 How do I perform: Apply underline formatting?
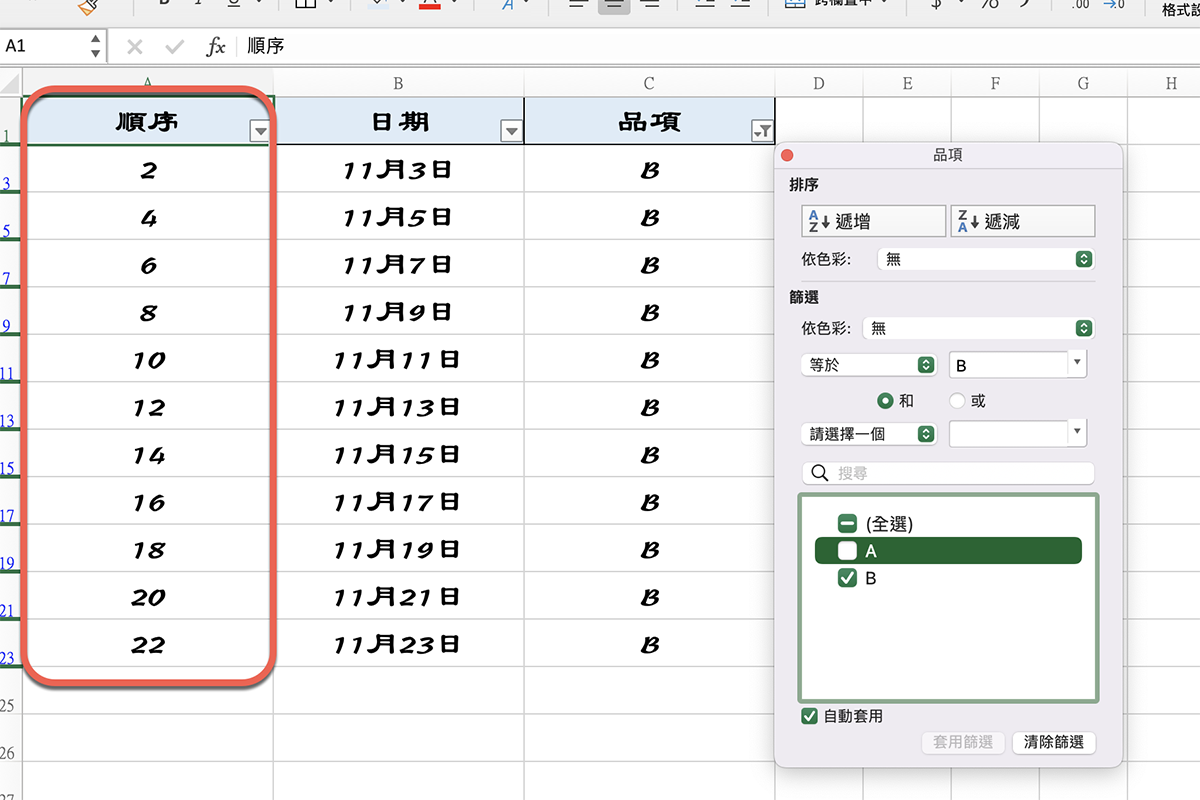point(233,5)
